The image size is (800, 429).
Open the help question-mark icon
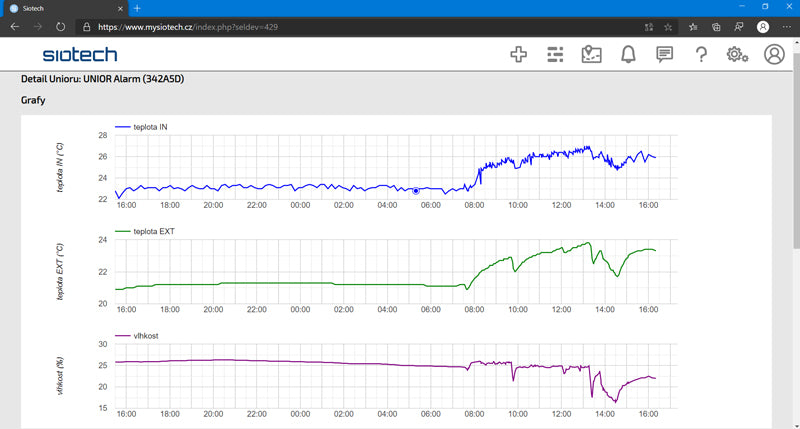coord(702,54)
